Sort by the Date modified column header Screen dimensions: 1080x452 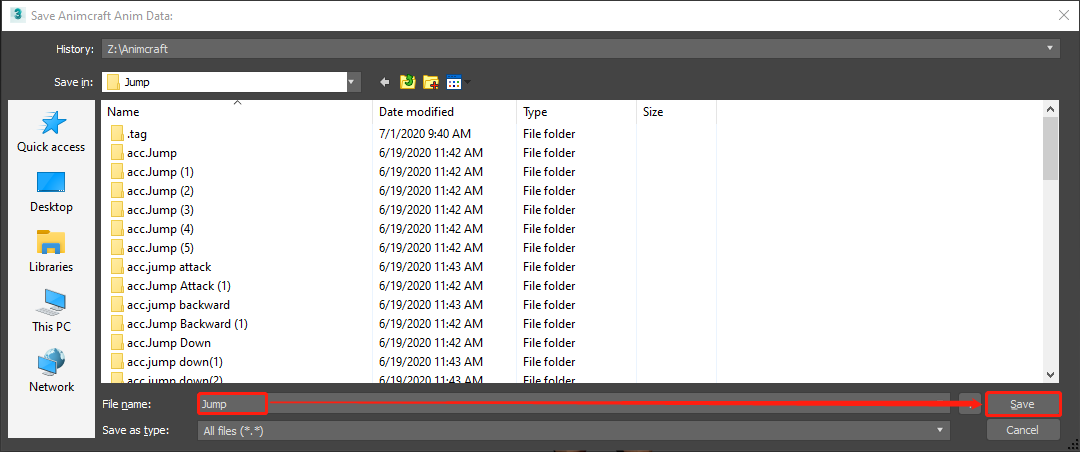click(445, 112)
